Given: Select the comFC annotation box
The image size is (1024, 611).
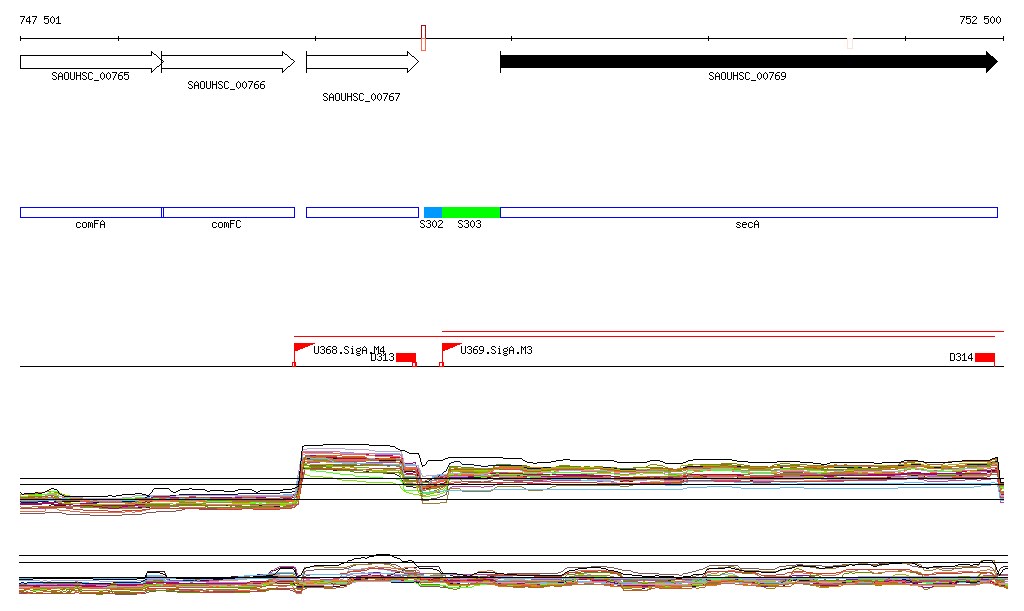Looking at the screenshot, I should [x=228, y=212].
